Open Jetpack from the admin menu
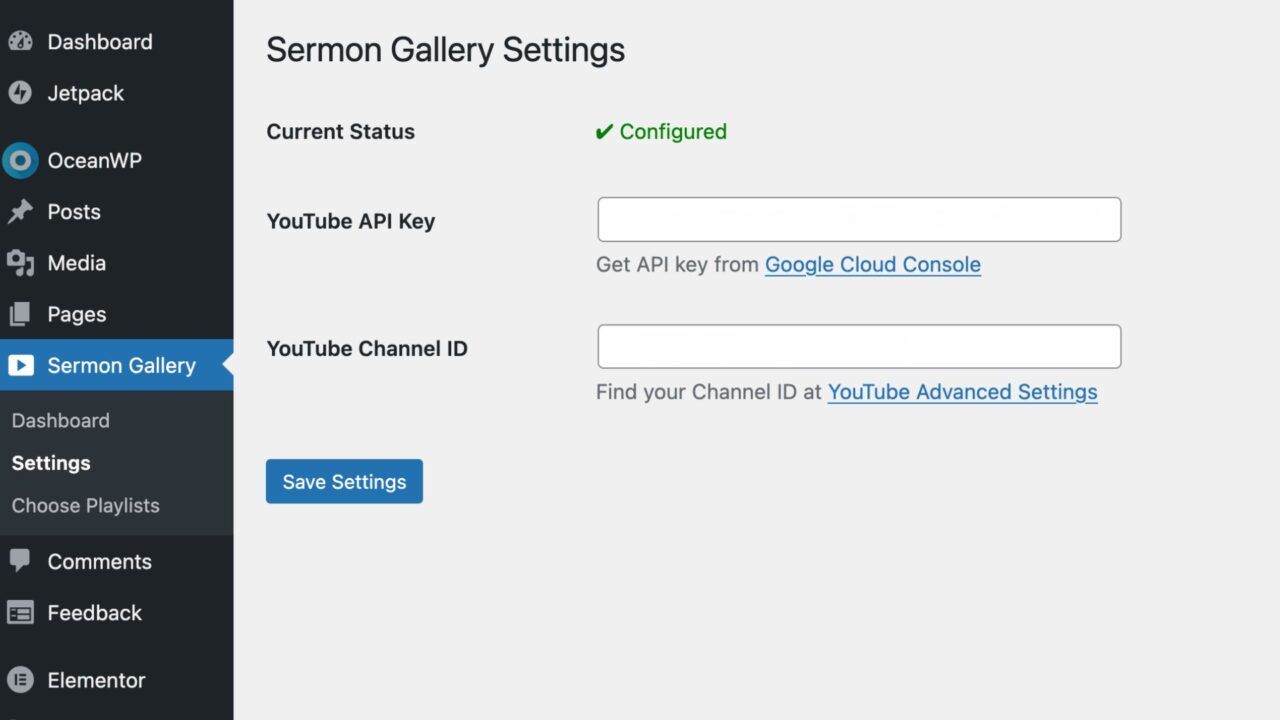The height and width of the screenshot is (720, 1280). coord(86,93)
